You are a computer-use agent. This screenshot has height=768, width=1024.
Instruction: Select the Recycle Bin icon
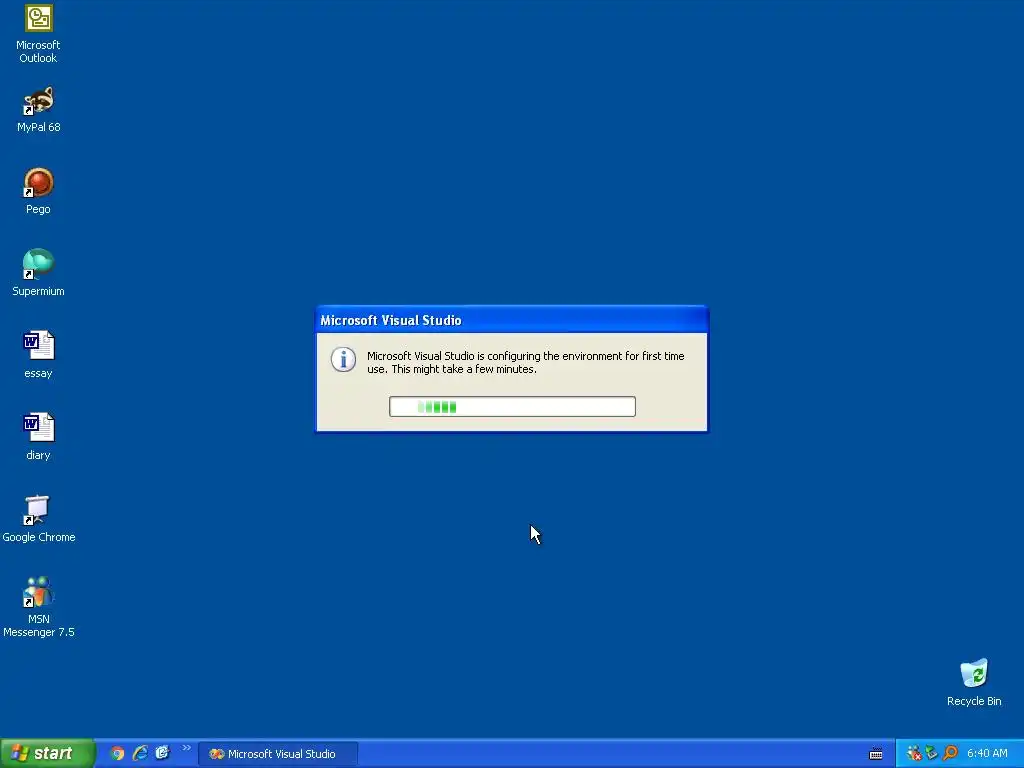[974, 682]
